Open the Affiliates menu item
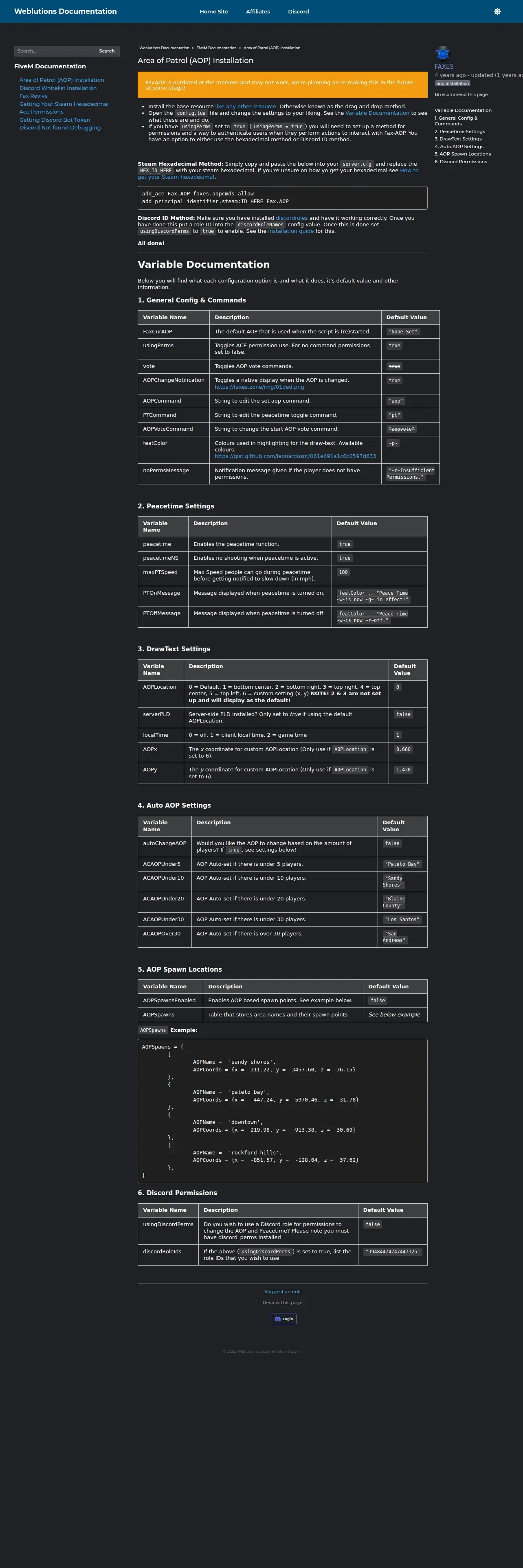Viewport: 523px width, 1568px height. [257, 11]
